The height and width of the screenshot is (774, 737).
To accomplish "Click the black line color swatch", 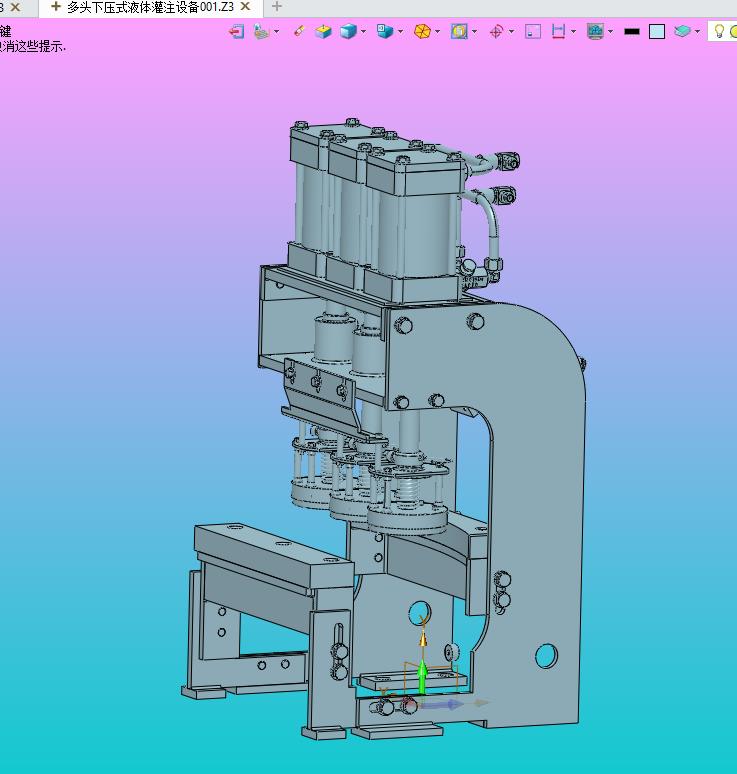I will click(632, 32).
